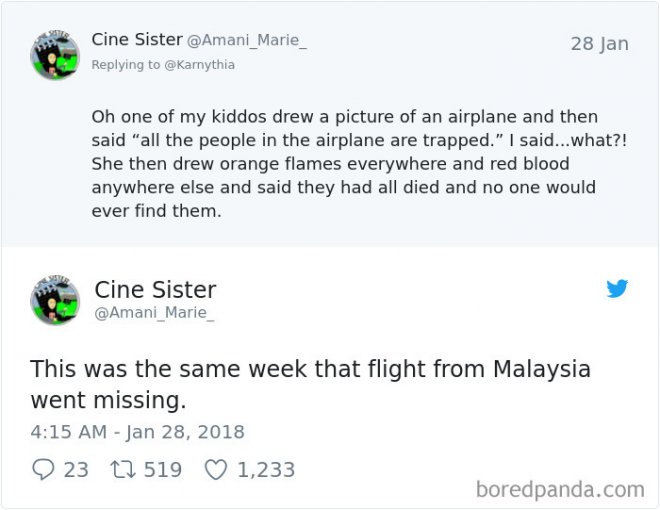Viewport: 660px width, 510px height.
Task: Retweet using the retweet arrows icon
Action: pos(120,469)
